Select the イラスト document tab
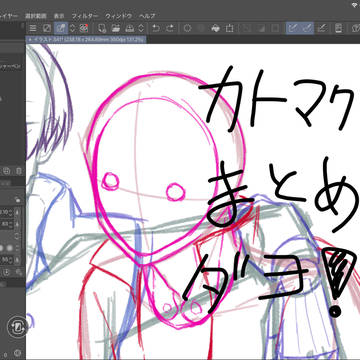Image resolution: width=360 pixels, height=360 pixels. click(86, 40)
